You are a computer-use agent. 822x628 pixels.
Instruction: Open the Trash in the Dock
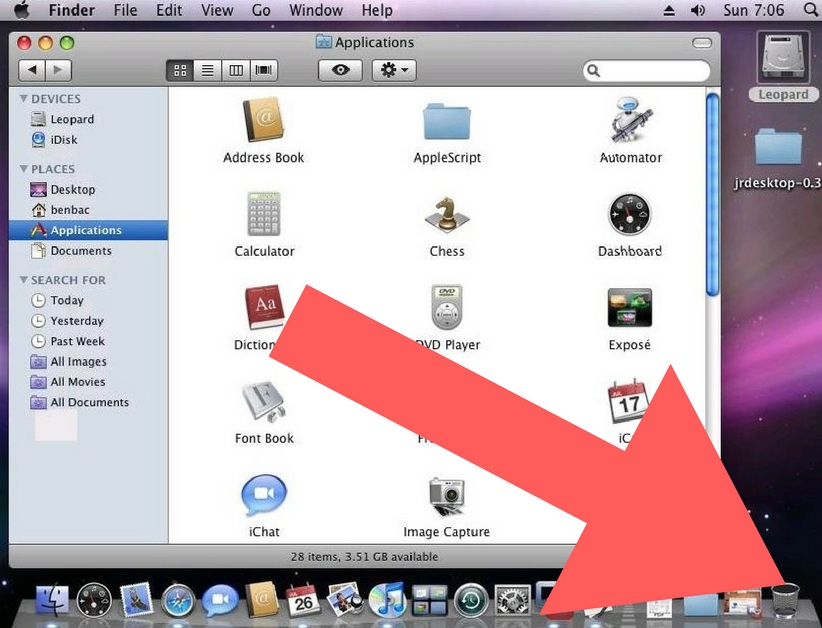click(x=785, y=599)
